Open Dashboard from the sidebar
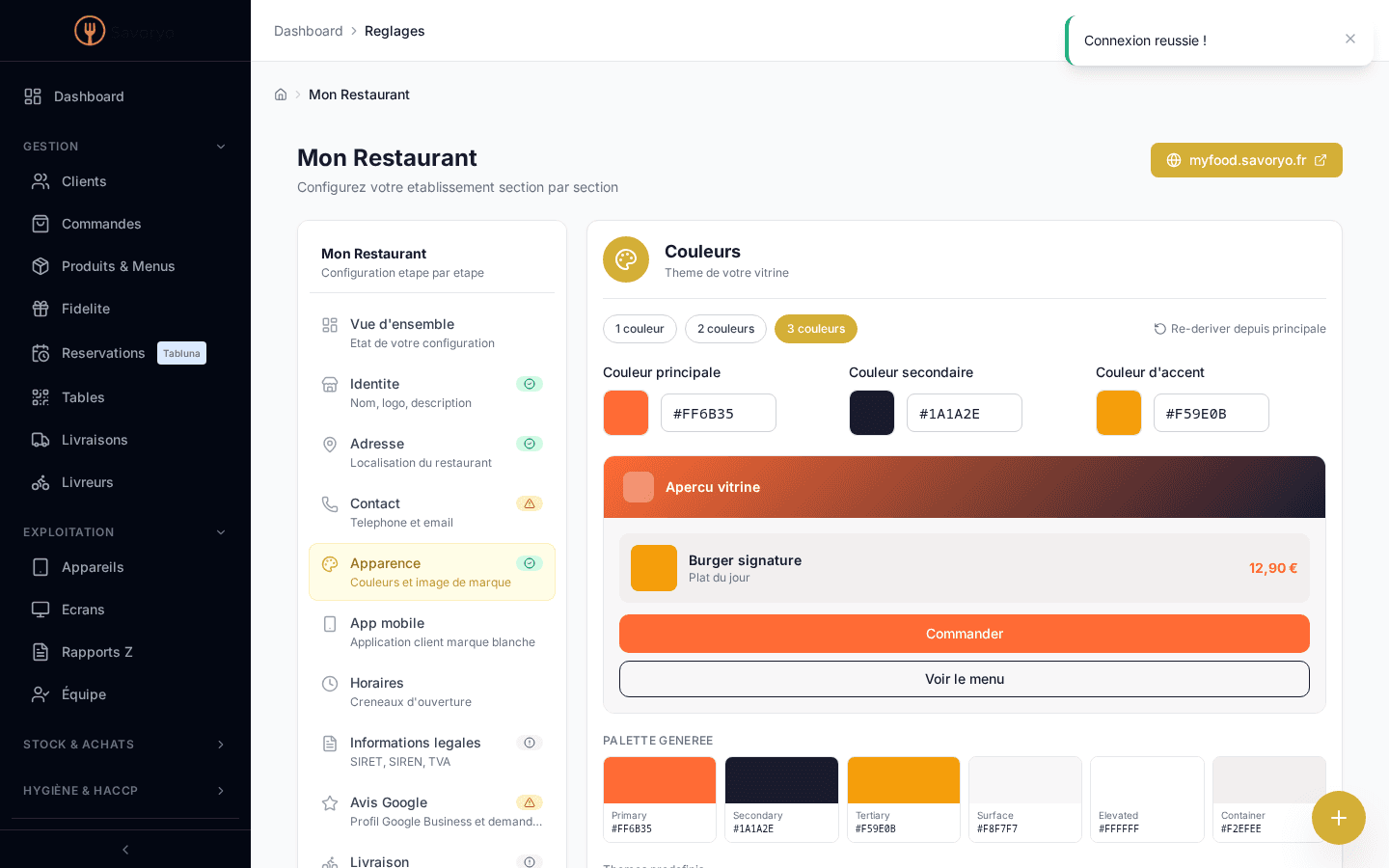The height and width of the screenshot is (868, 1389). (x=125, y=96)
